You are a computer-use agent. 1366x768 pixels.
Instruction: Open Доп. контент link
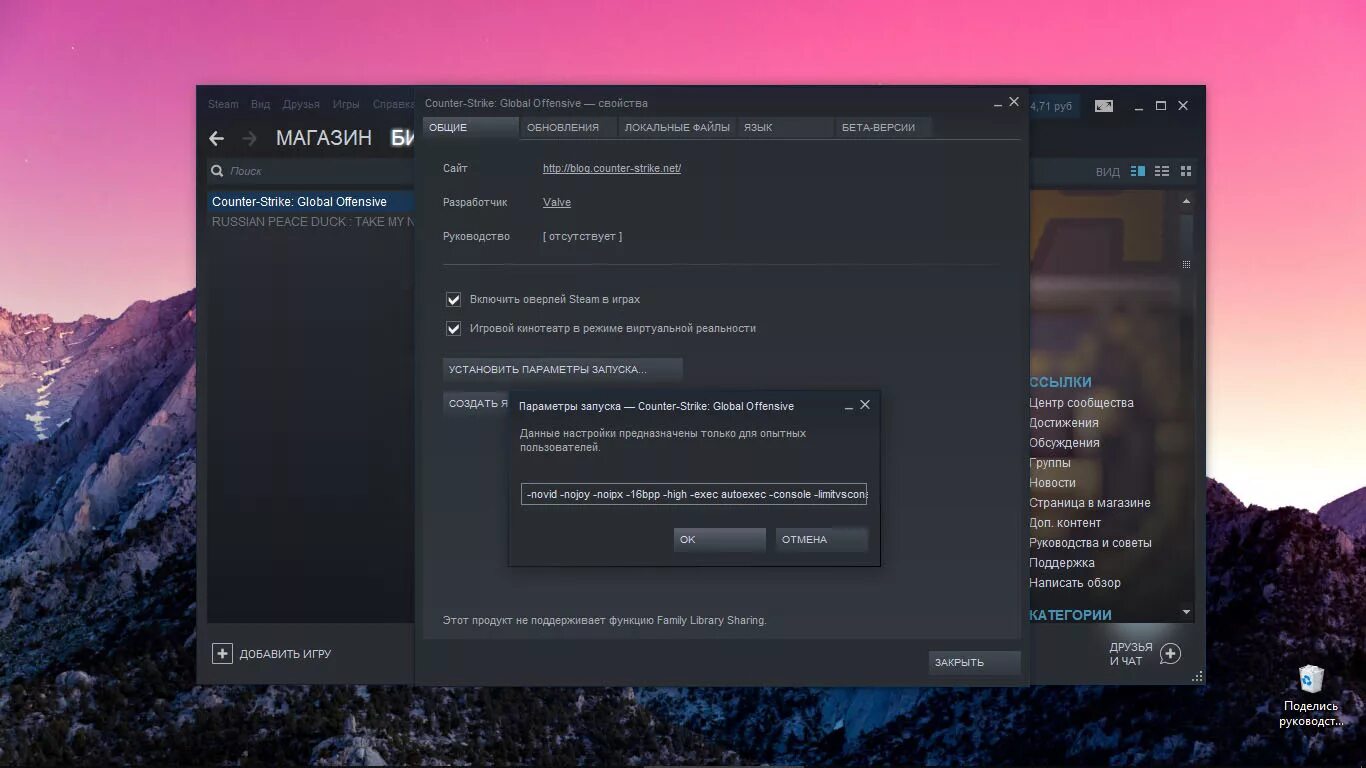(x=1065, y=523)
